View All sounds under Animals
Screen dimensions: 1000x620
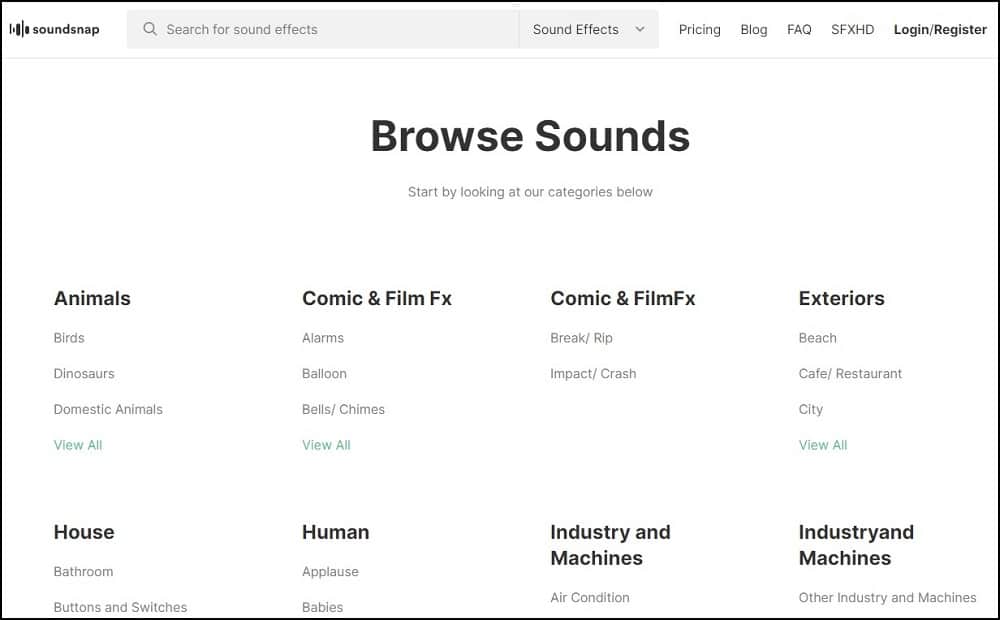[77, 445]
